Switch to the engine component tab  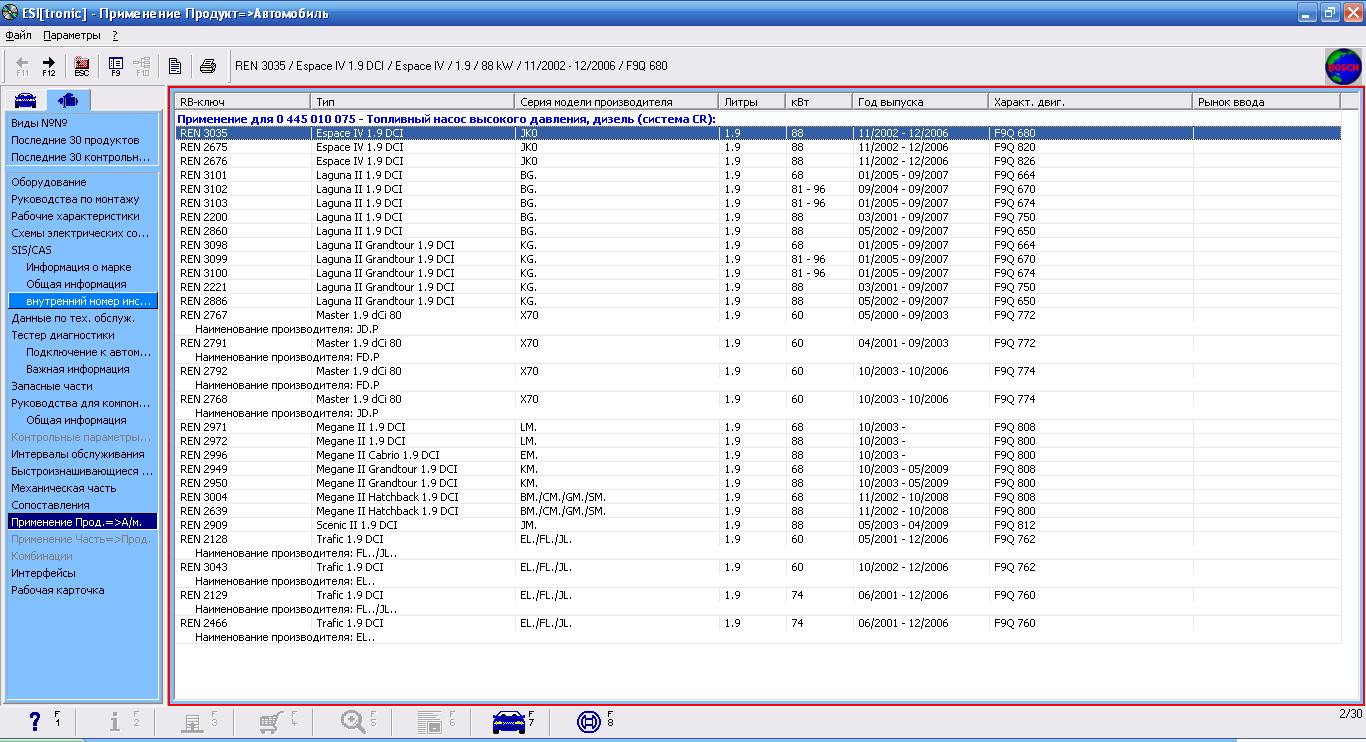[68, 100]
